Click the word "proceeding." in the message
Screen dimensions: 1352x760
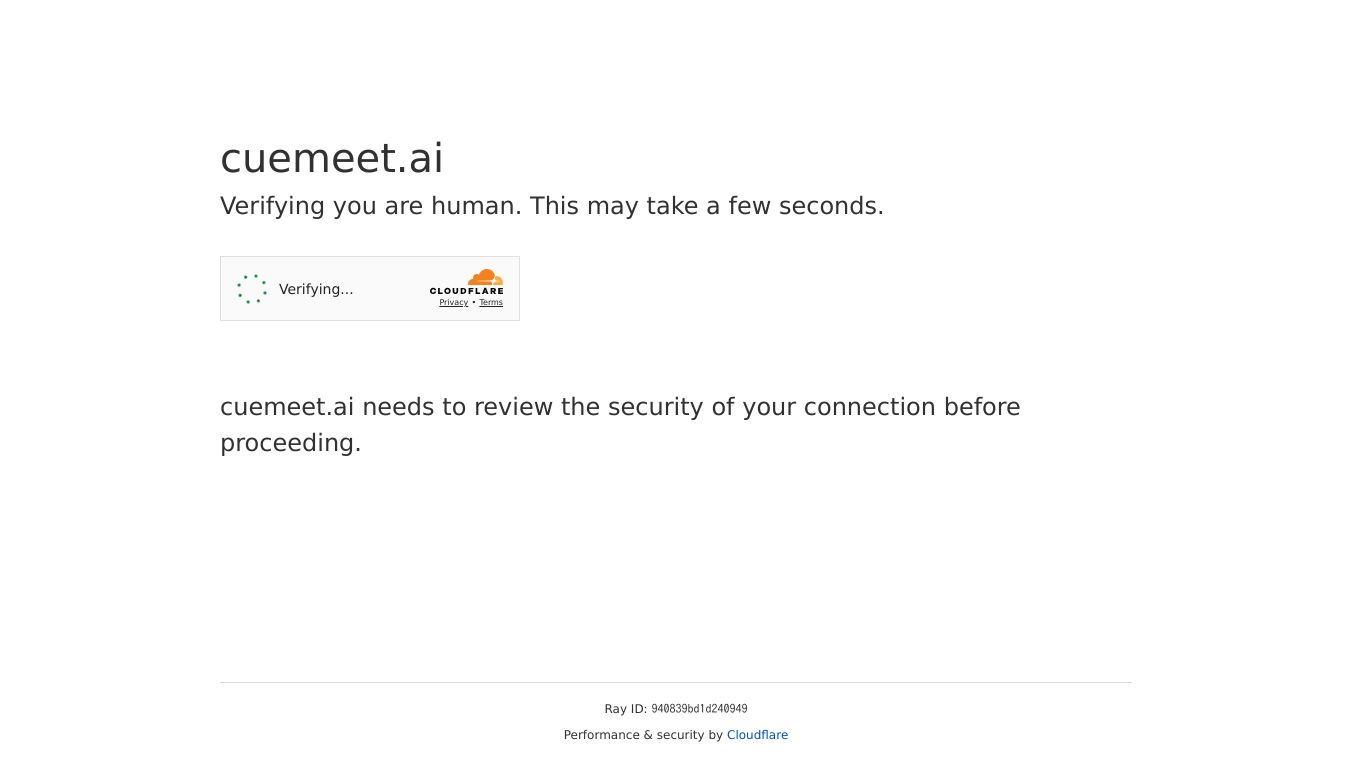coord(290,443)
